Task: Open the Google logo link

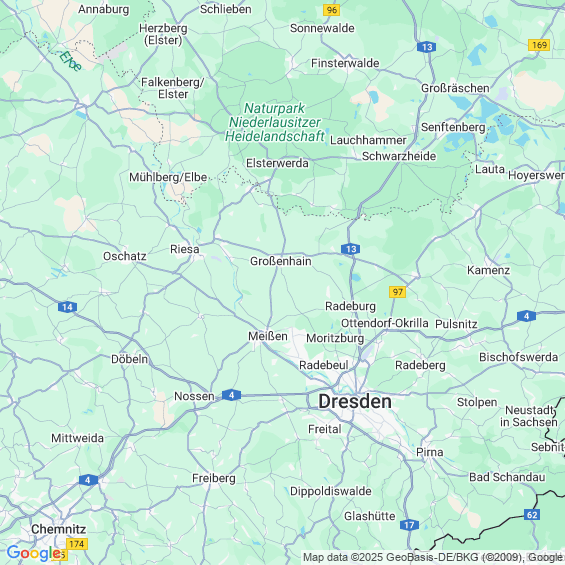Action: (33, 553)
